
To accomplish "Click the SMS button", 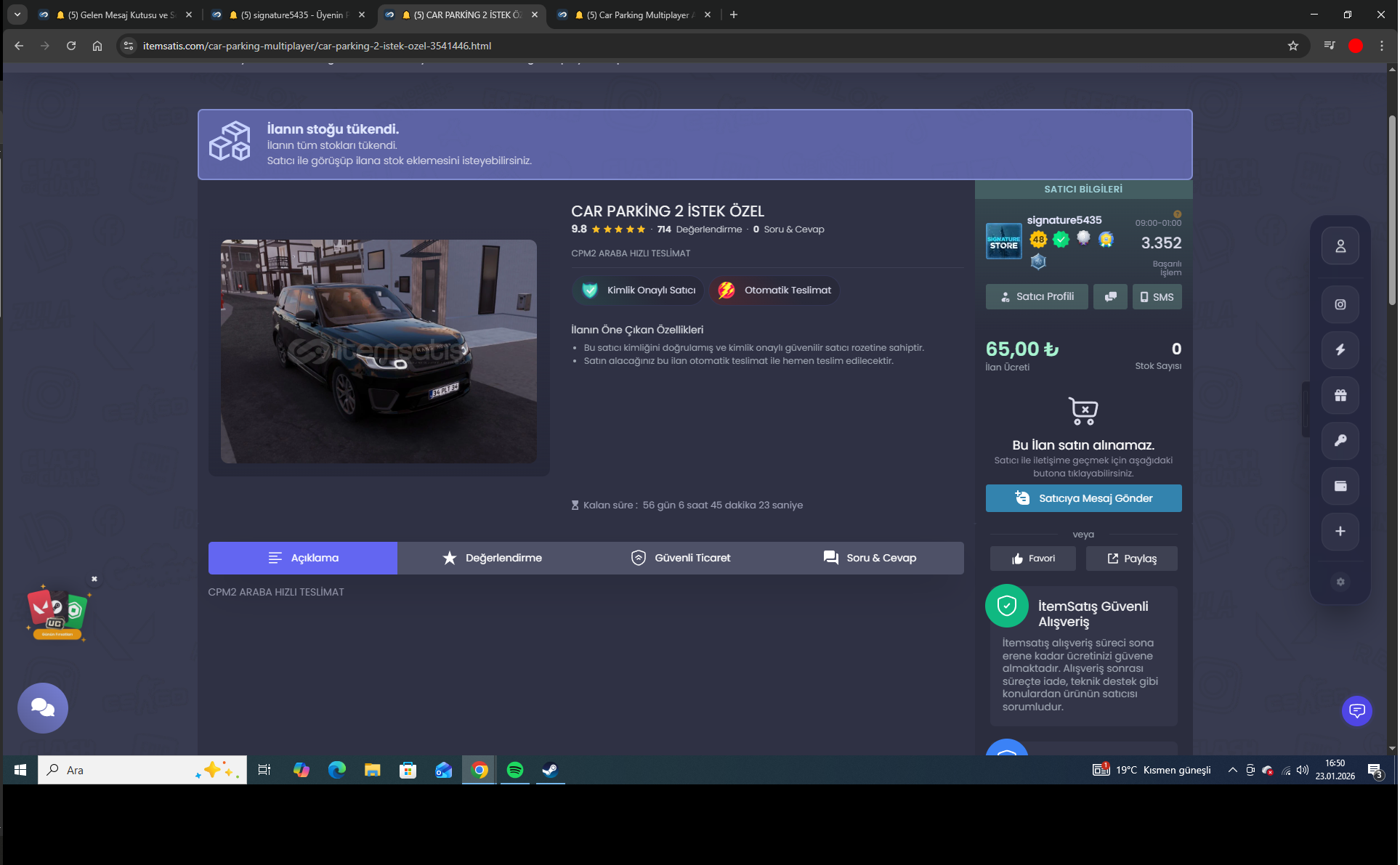I will [1157, 297].
